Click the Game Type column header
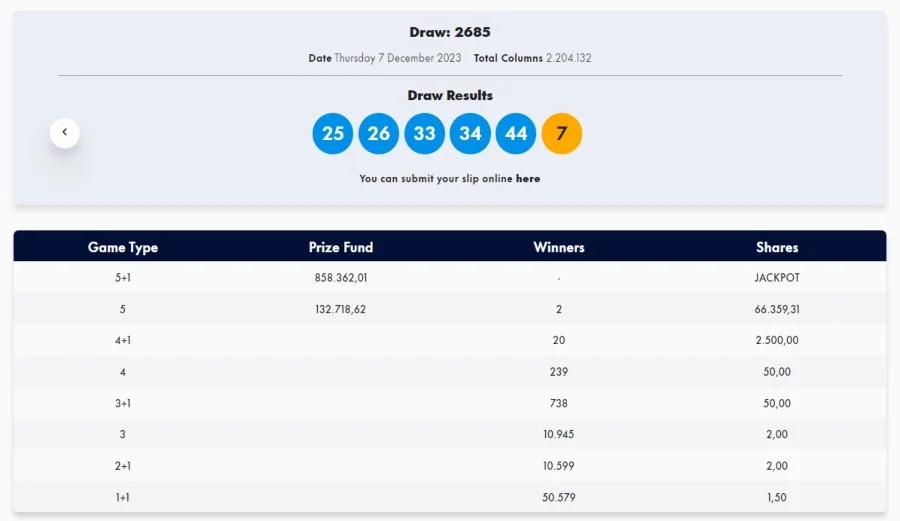The width and height of the screenshot is (900, 521). [x=123, y=247]
